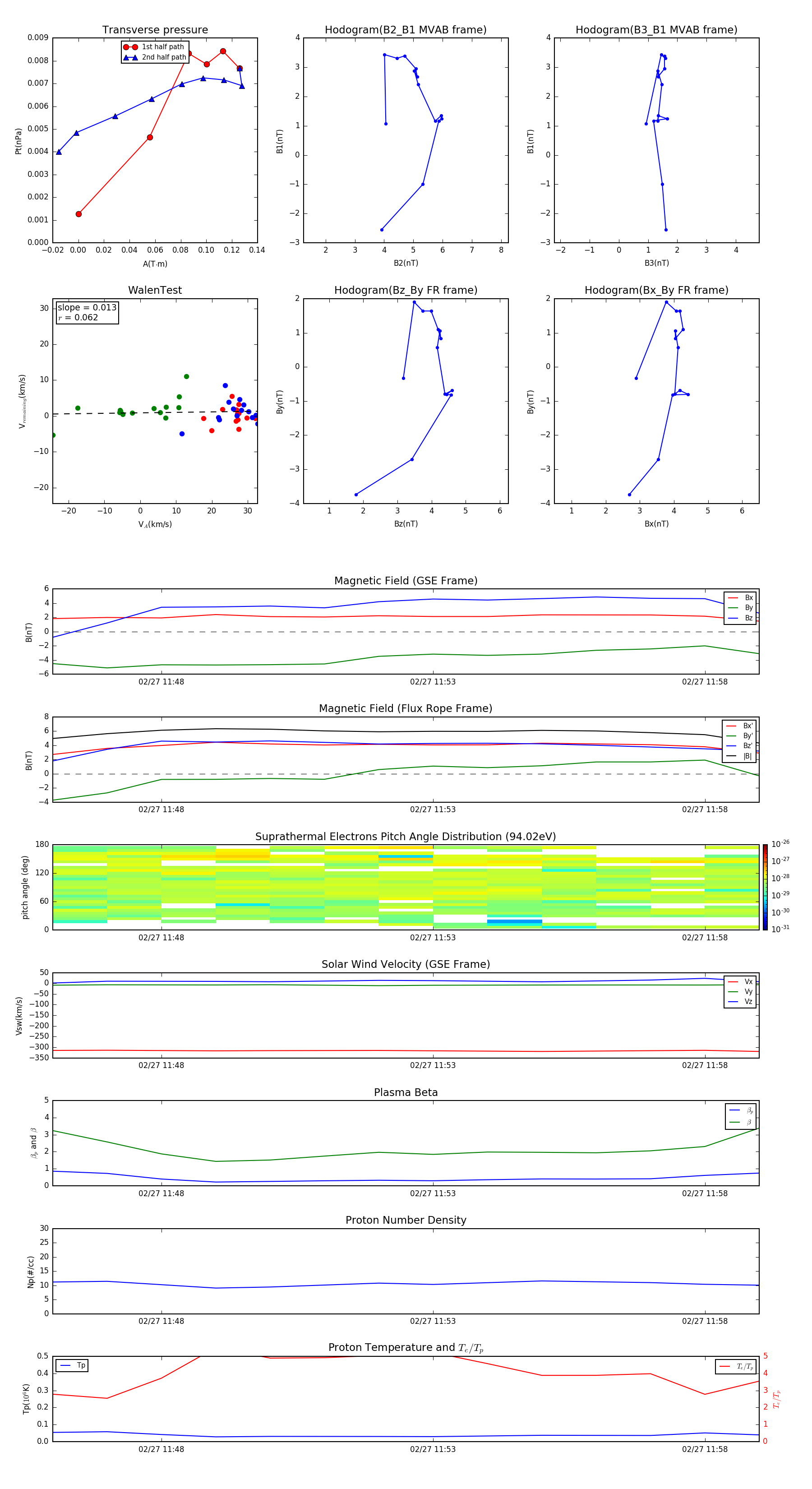The image size is (812, 1489).
Task: Click '2nd half path' legend entry
Action: click(155, 57)
